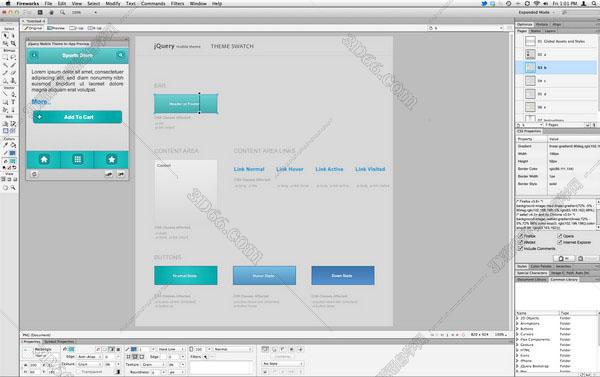Choose the Paint Bucket tool
Image resolution: width=600 pixels, height=377 pixels.
pyautogui.click(x=13, y=145)
